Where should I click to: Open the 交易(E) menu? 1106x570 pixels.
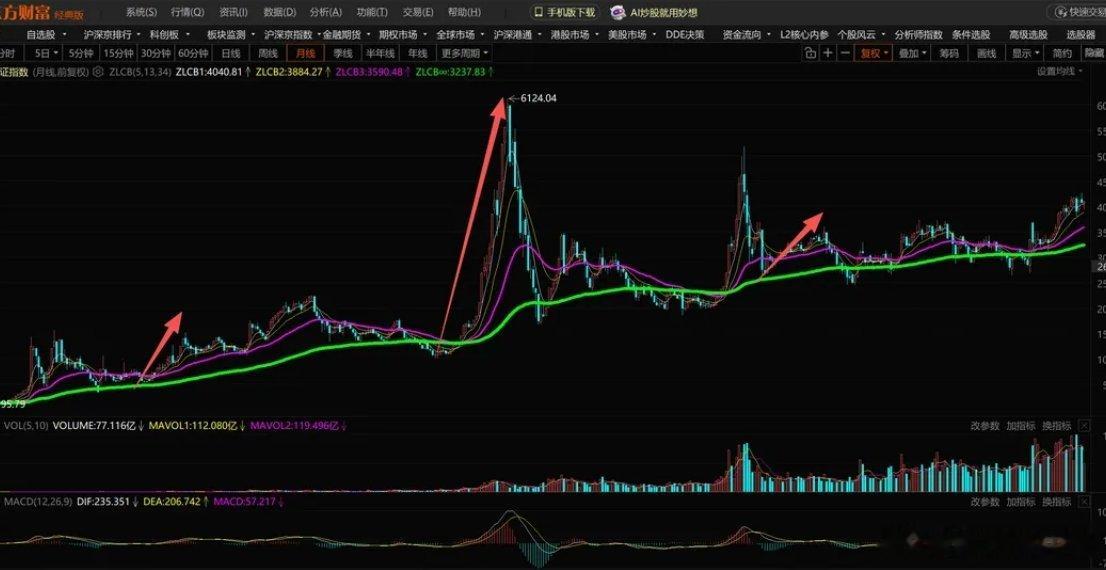[418, 12]
